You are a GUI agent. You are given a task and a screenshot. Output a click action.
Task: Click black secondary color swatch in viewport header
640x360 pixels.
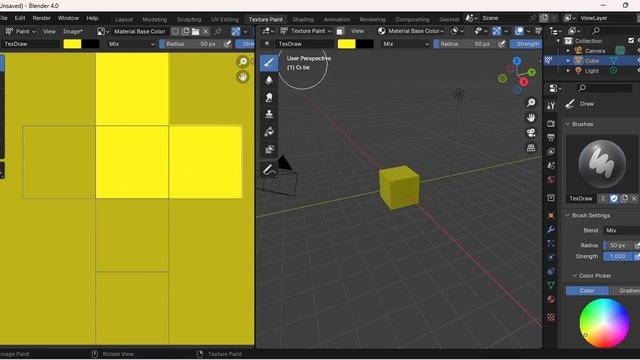365,44
